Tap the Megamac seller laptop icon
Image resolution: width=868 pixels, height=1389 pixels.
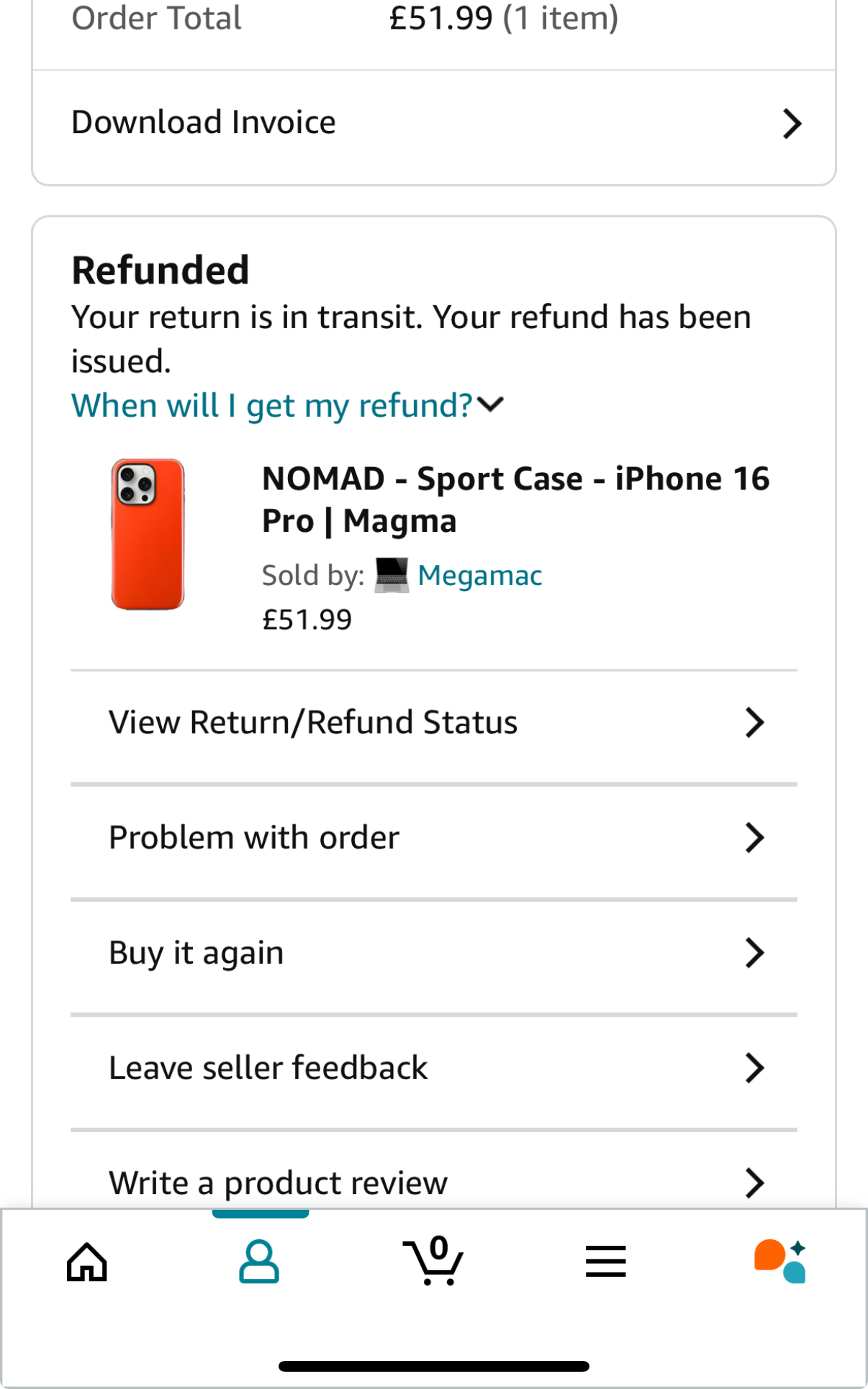point(392,576)
